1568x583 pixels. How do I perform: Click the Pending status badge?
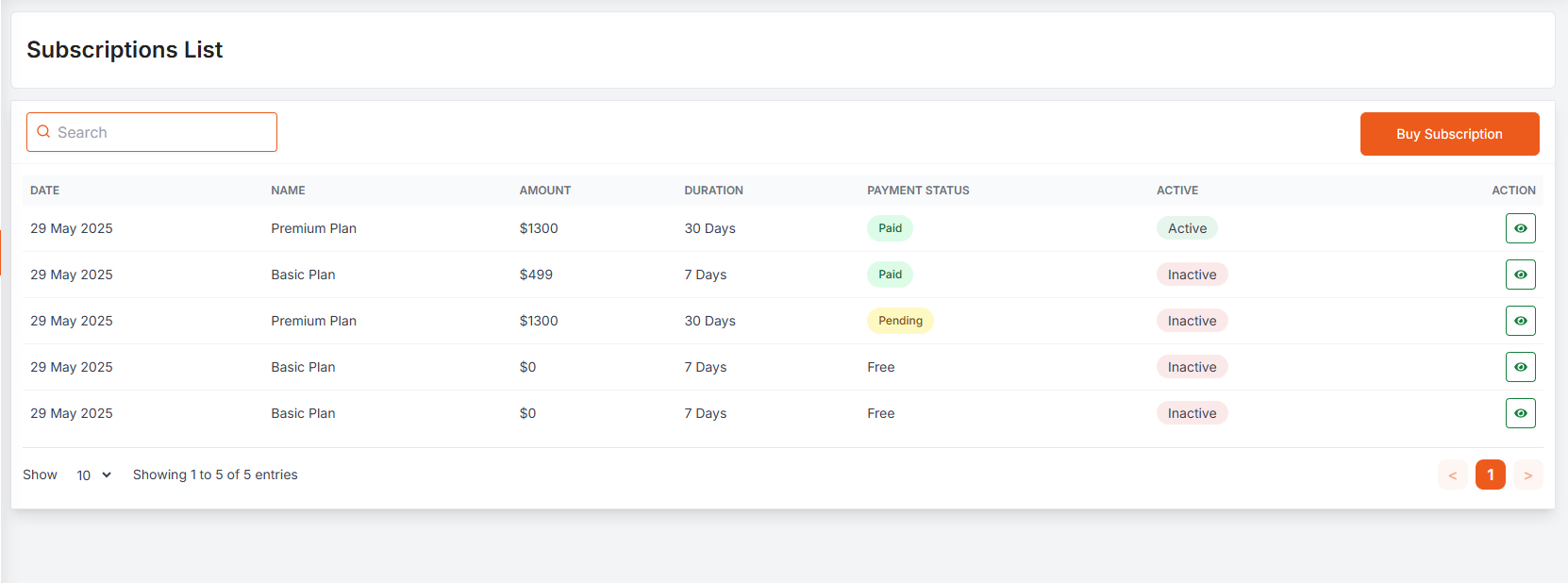(x=900, y=321)
